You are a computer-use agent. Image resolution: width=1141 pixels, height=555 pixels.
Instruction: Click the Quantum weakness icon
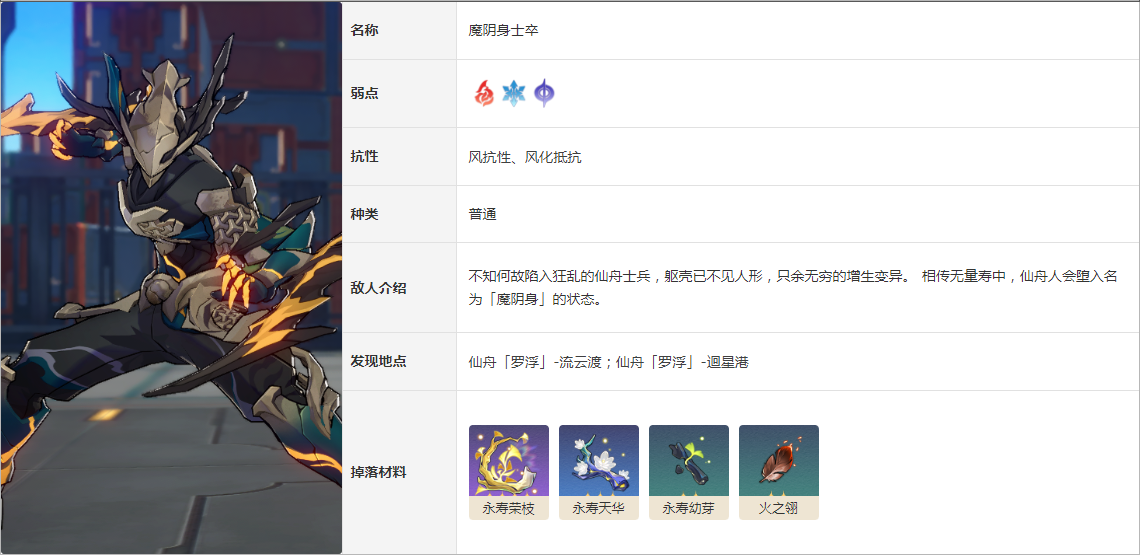544,94
